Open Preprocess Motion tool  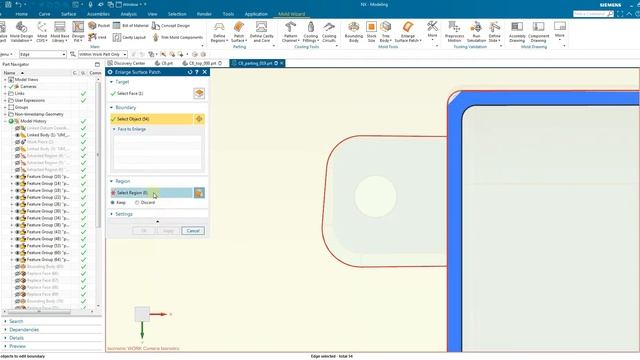pos(454,32)
